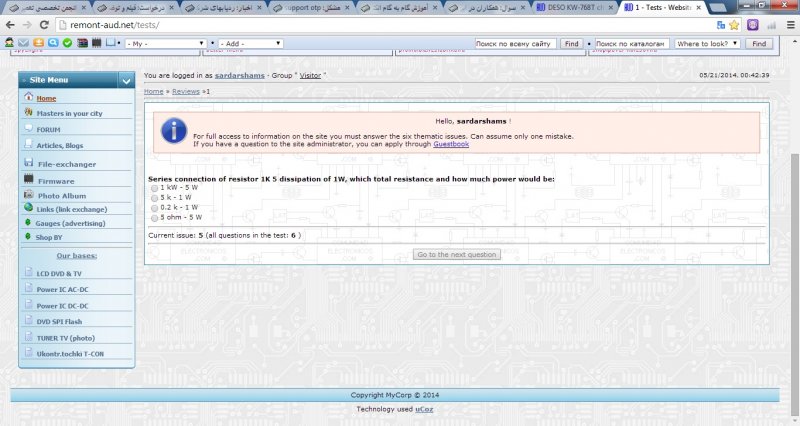Click the 'Our bases:' heading link
800x426 pixels.
77,256
